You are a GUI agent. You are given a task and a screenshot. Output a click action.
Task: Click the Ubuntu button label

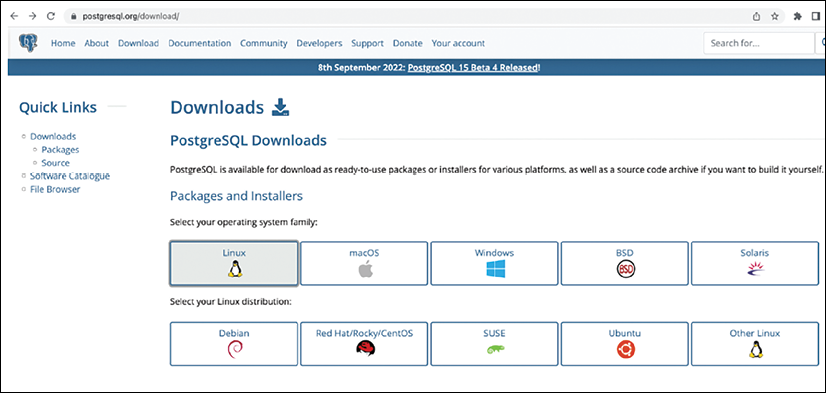(625, 333)
